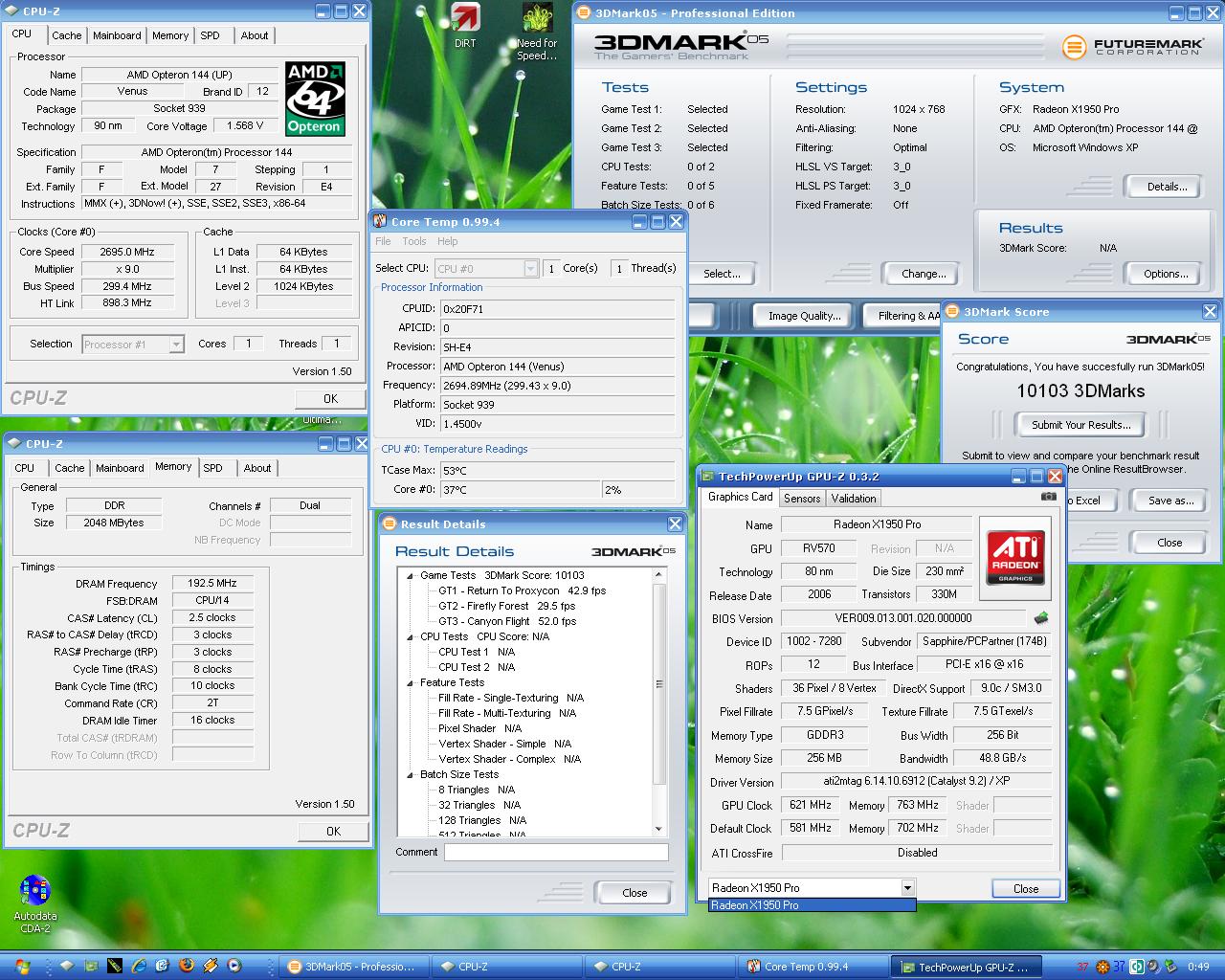Viewport: 1225px width, 980px height.
Task: Open the Autodata CDA-2 desktop icon
Action: coord(35,903)
